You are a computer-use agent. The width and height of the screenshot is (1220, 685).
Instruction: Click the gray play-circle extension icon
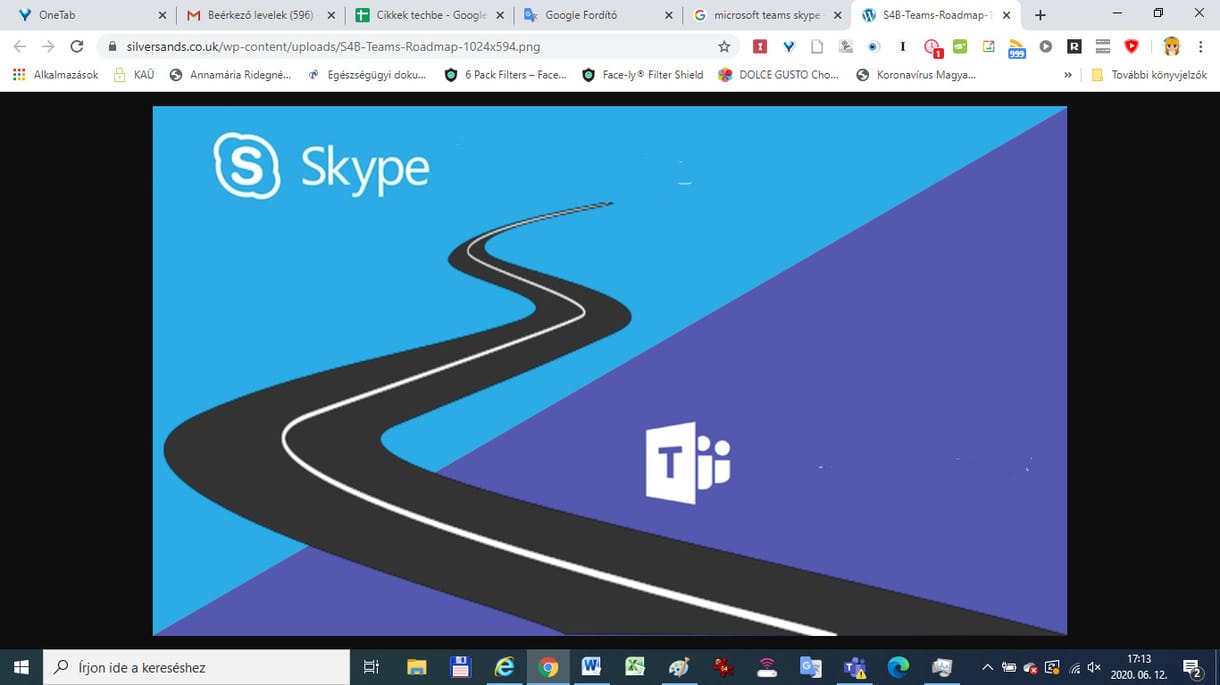point(1046,46)
